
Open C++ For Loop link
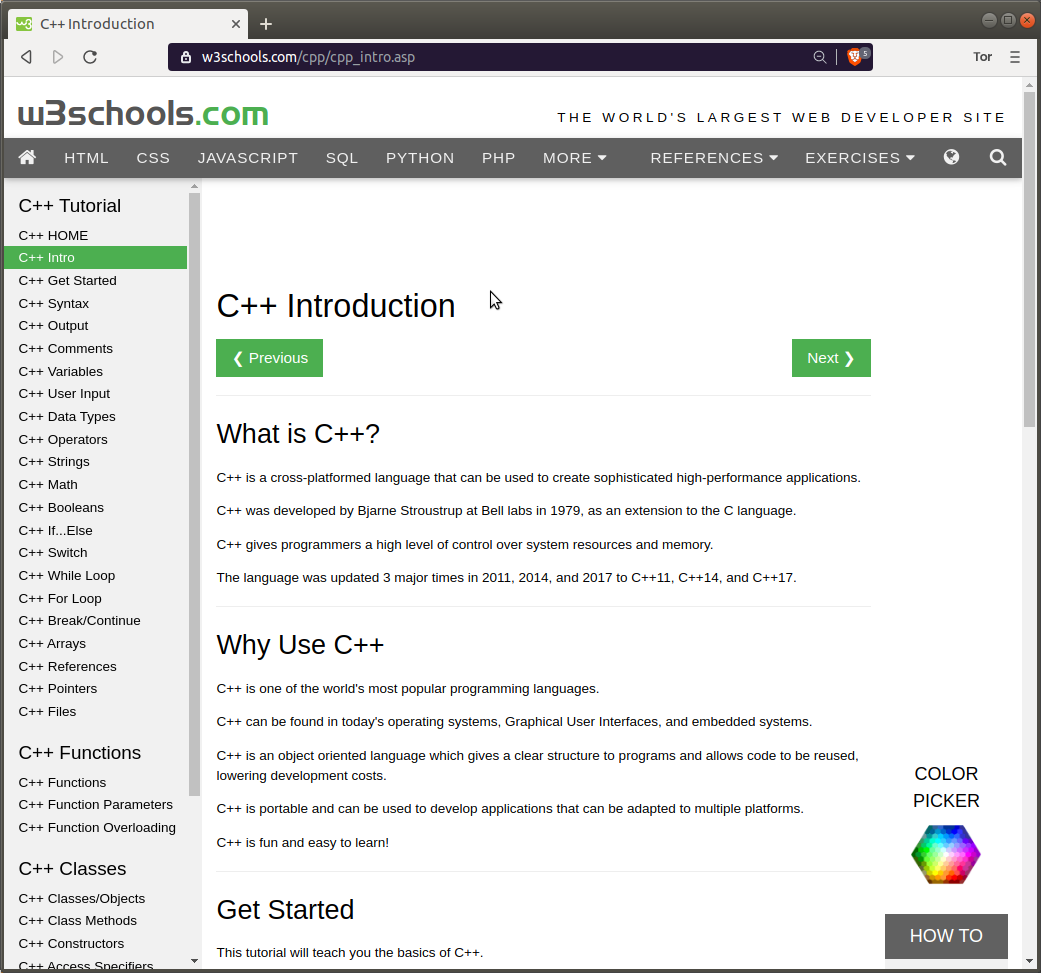click(x=60, y=599)
